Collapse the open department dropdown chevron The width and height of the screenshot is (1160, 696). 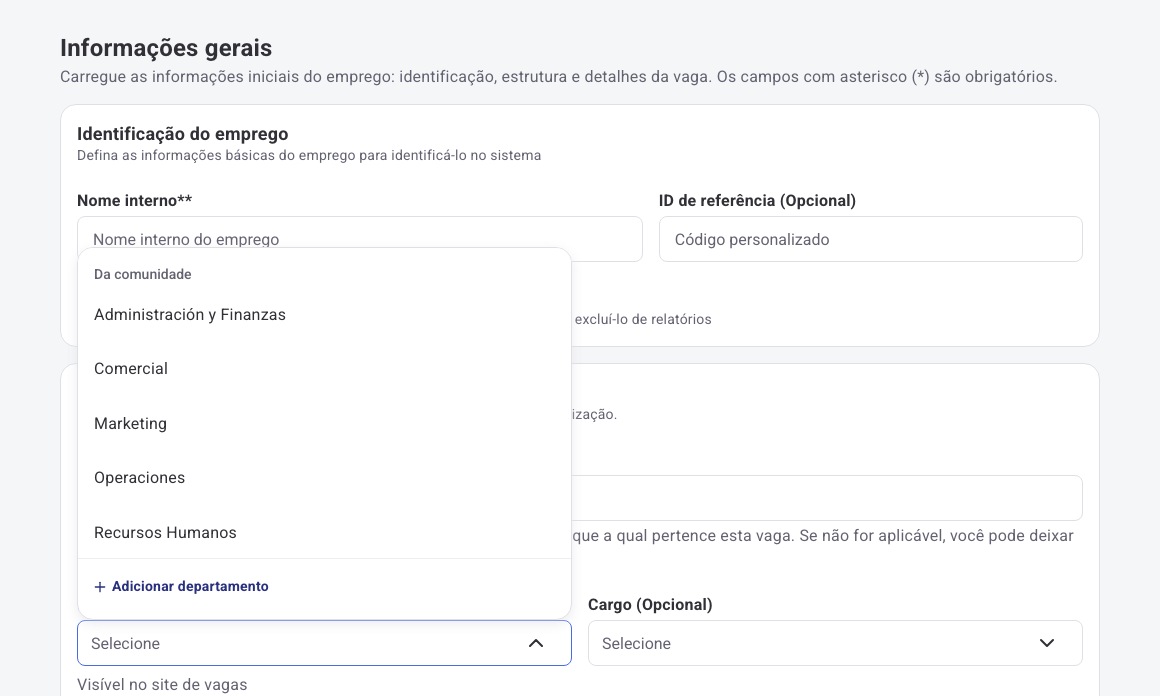536,643
